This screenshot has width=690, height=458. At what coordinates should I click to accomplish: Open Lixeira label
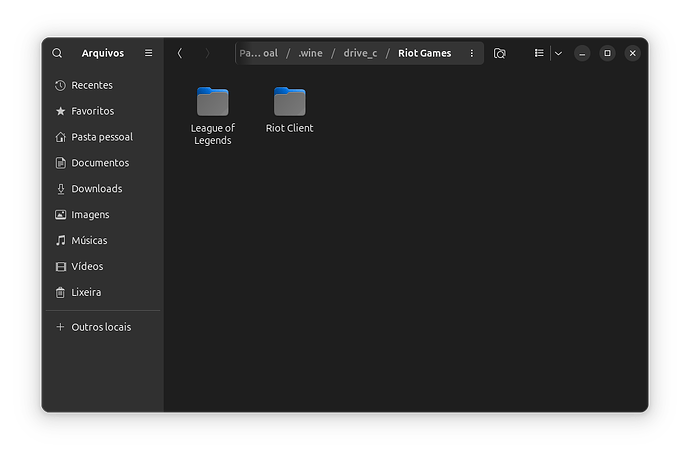click(86, 292)
